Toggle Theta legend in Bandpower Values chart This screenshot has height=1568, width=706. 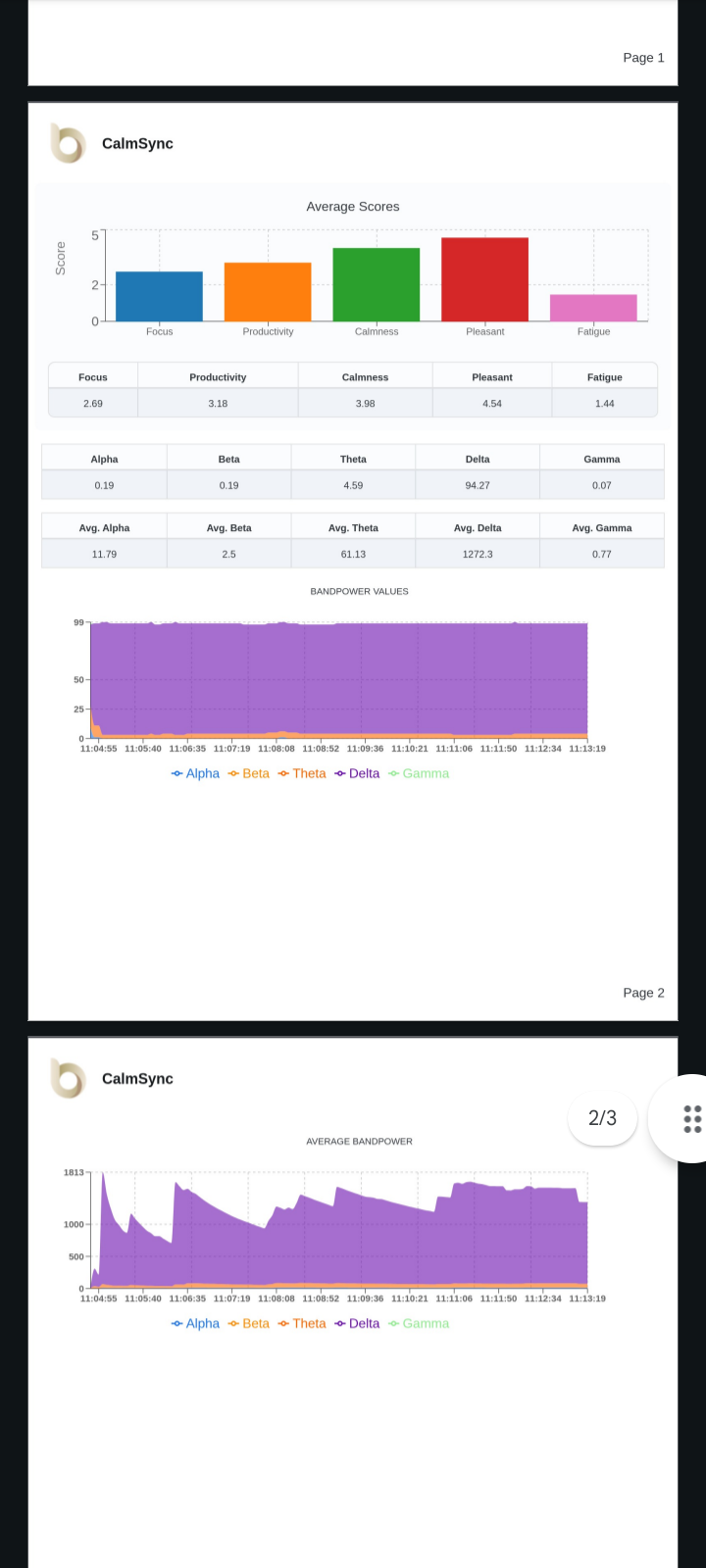(301, 773)
